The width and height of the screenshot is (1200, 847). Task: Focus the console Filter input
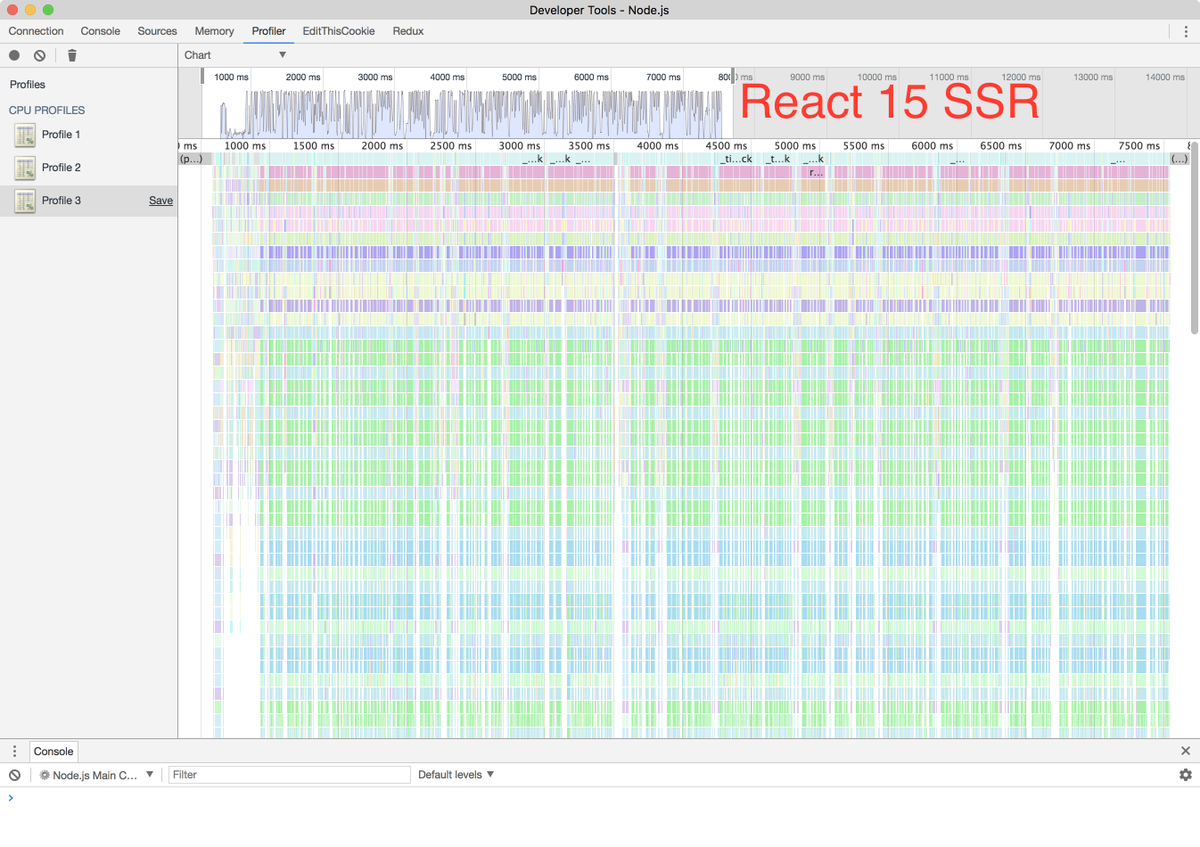point(289,775)
